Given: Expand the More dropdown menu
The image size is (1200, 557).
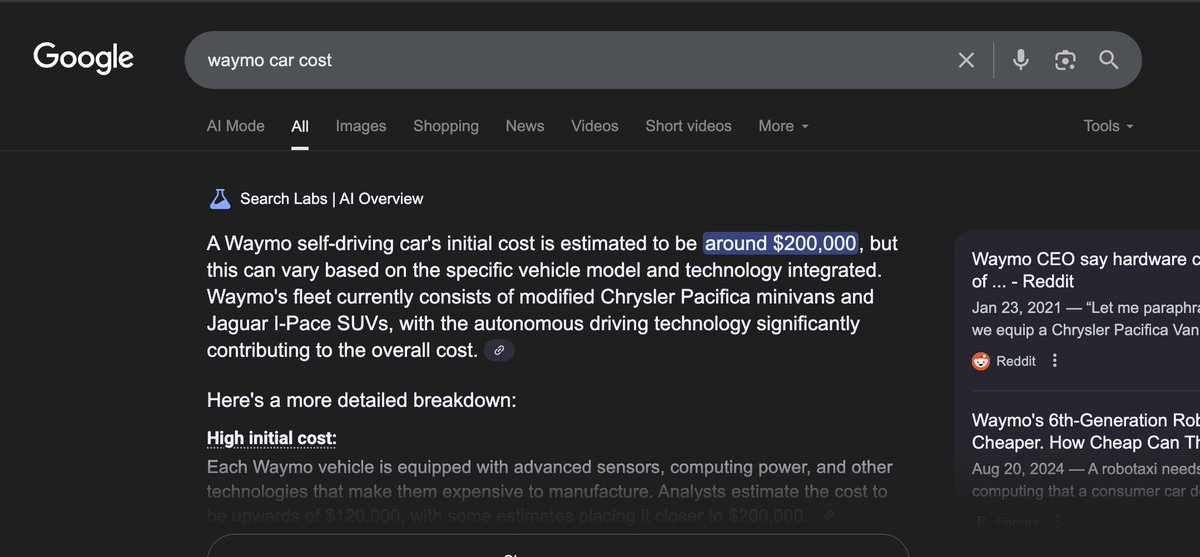Looking at the screenshot, I should click(783, 126).
